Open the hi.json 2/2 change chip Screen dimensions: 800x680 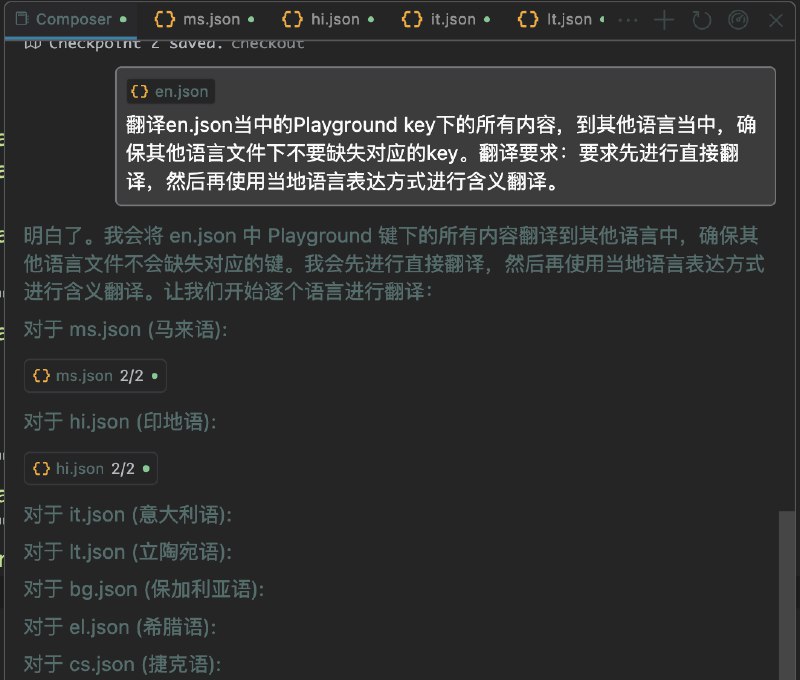click(91, 468)
